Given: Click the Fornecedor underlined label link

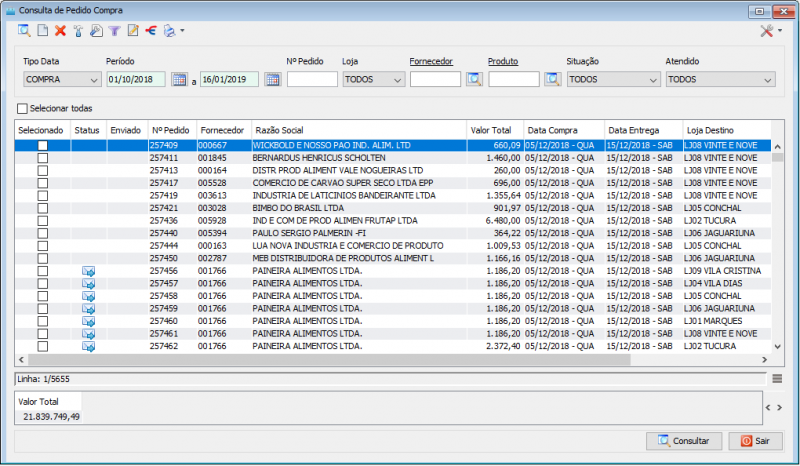Looking at the screenshot, I should click(x=431, y=61).
